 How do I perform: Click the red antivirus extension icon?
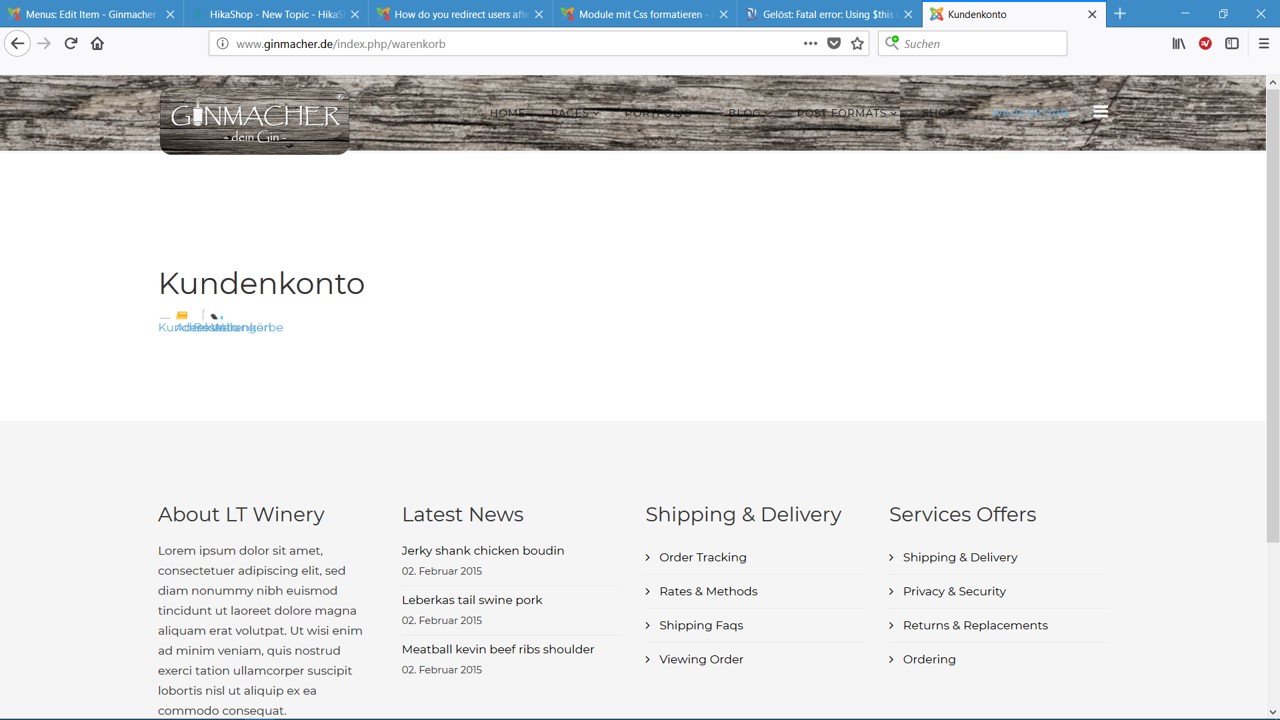coord(1206,44)
